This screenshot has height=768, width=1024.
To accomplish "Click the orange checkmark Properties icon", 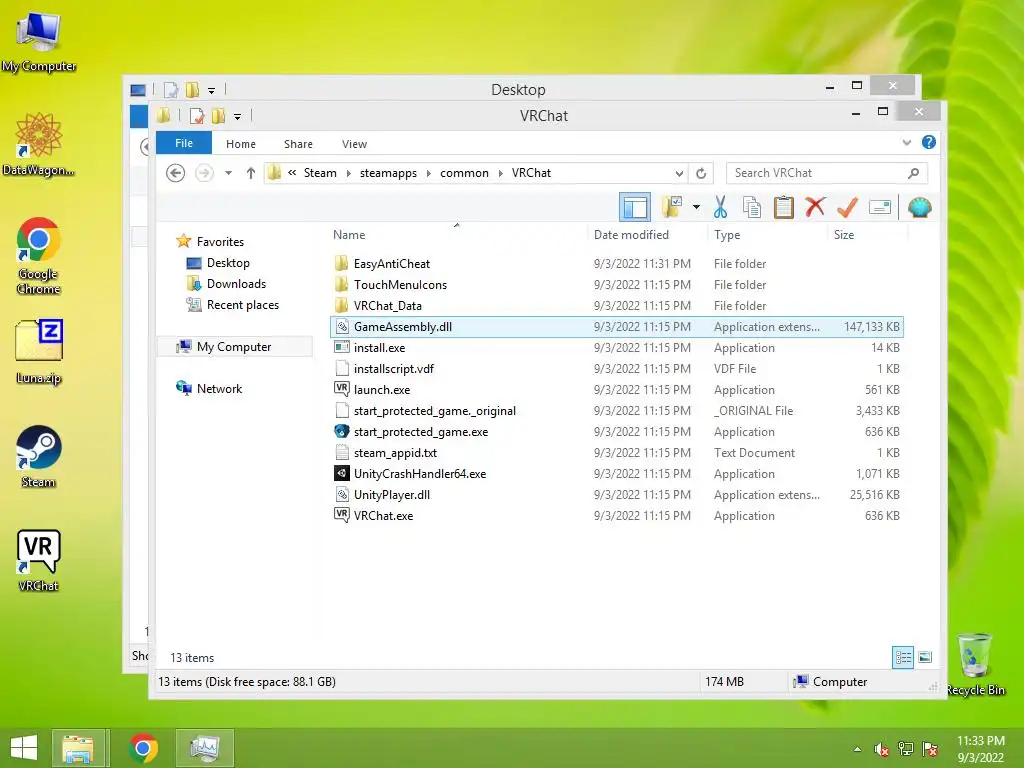I will pos(847,207).
